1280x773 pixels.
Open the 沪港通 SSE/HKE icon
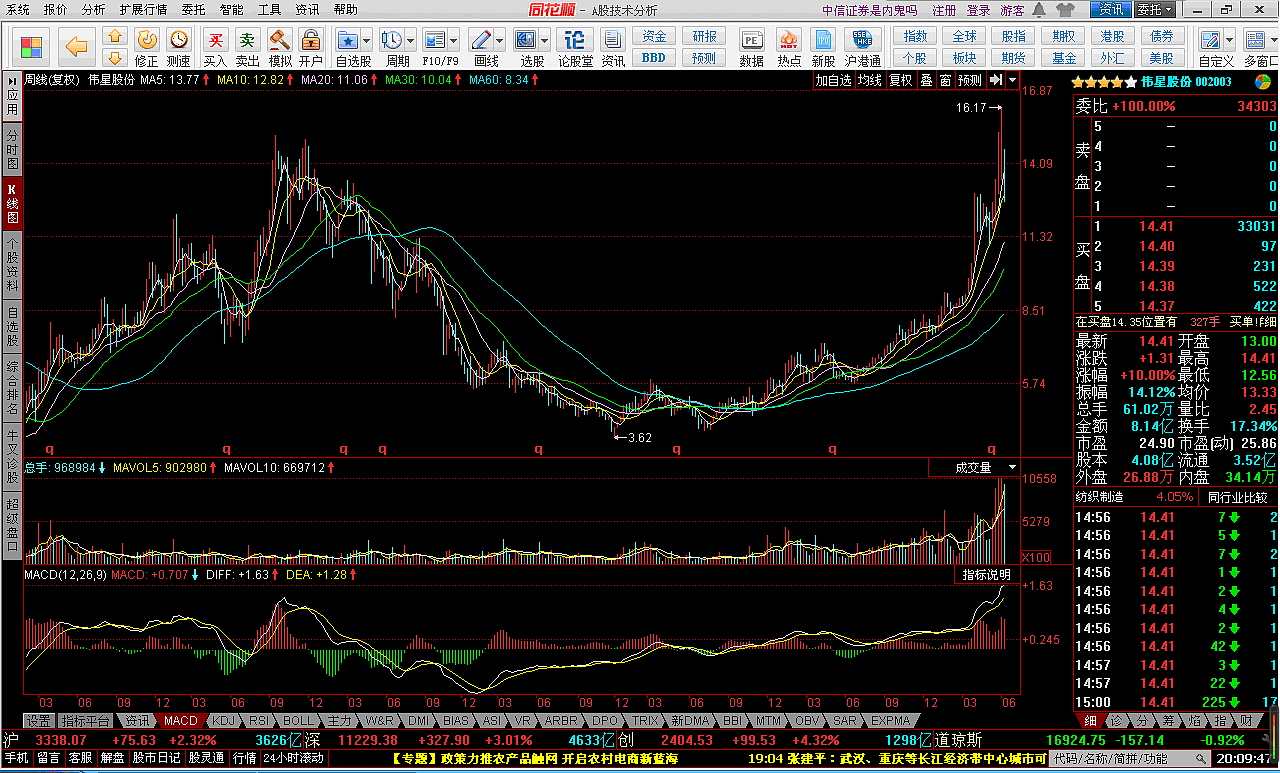click(862, 40)
